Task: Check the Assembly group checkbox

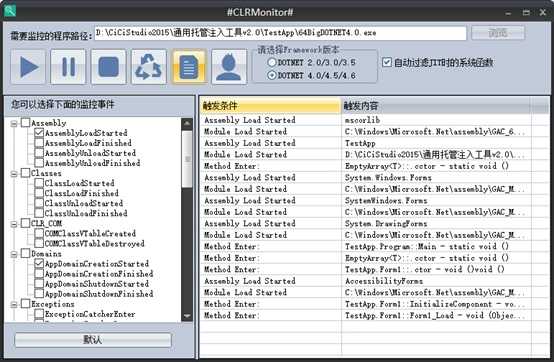Action: pos(25,123)
